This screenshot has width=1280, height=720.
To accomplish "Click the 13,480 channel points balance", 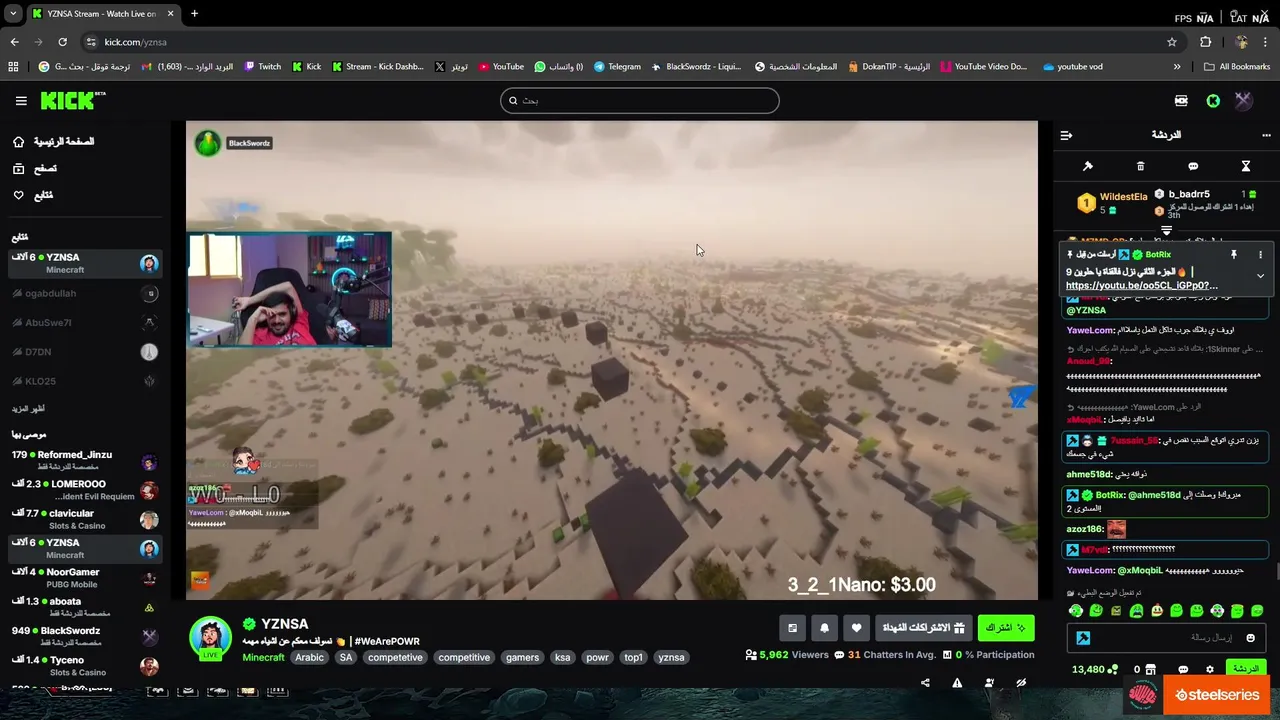I will (x=1094, y=670).
